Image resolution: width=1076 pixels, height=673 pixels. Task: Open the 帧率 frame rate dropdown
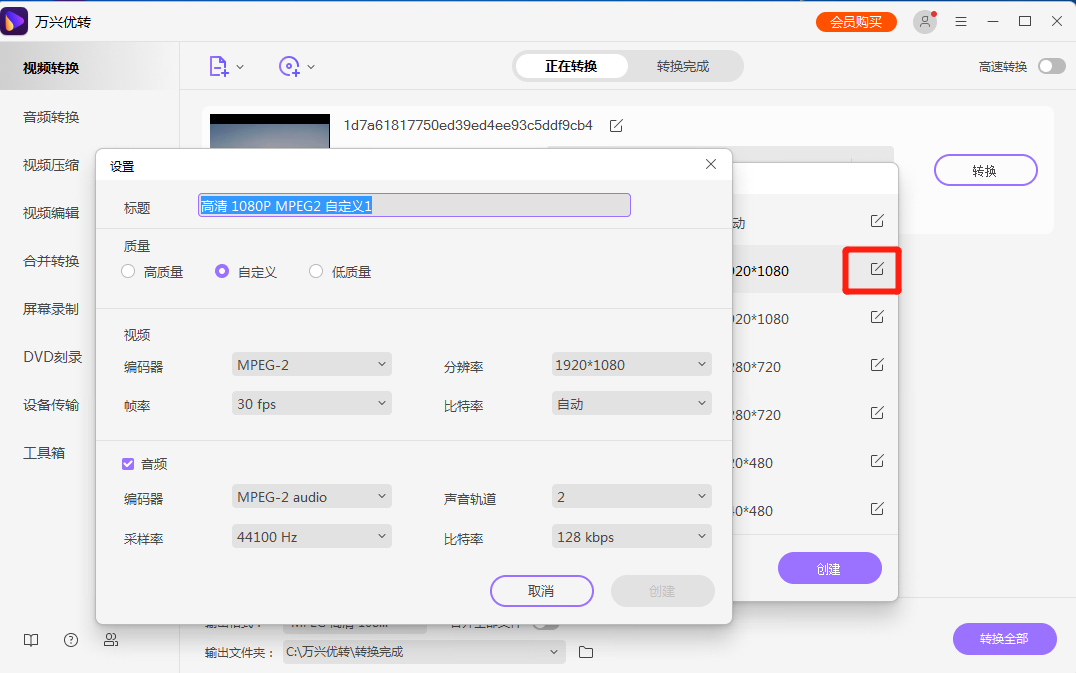(311, 402)
